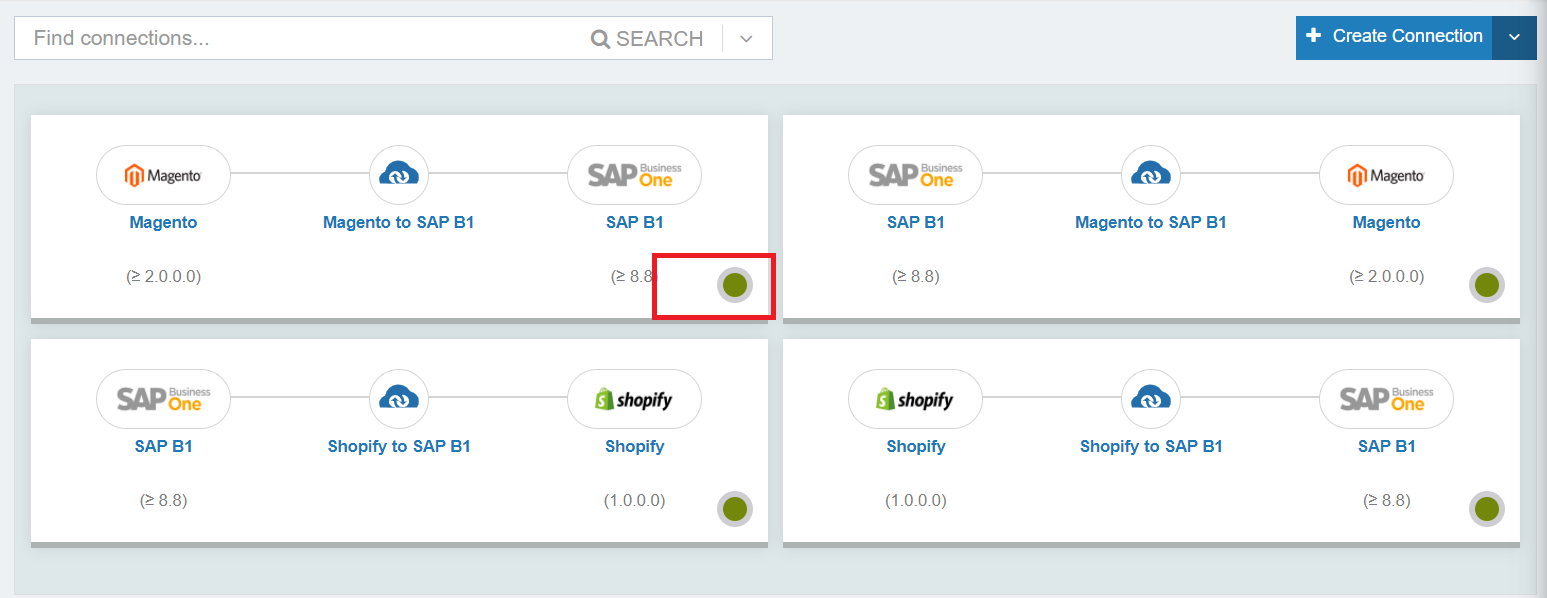The width and height of the screenshot is (1547, 598).
Task: Click cloud sync icon in bottom-right Shopify card
Action: 1151,399
